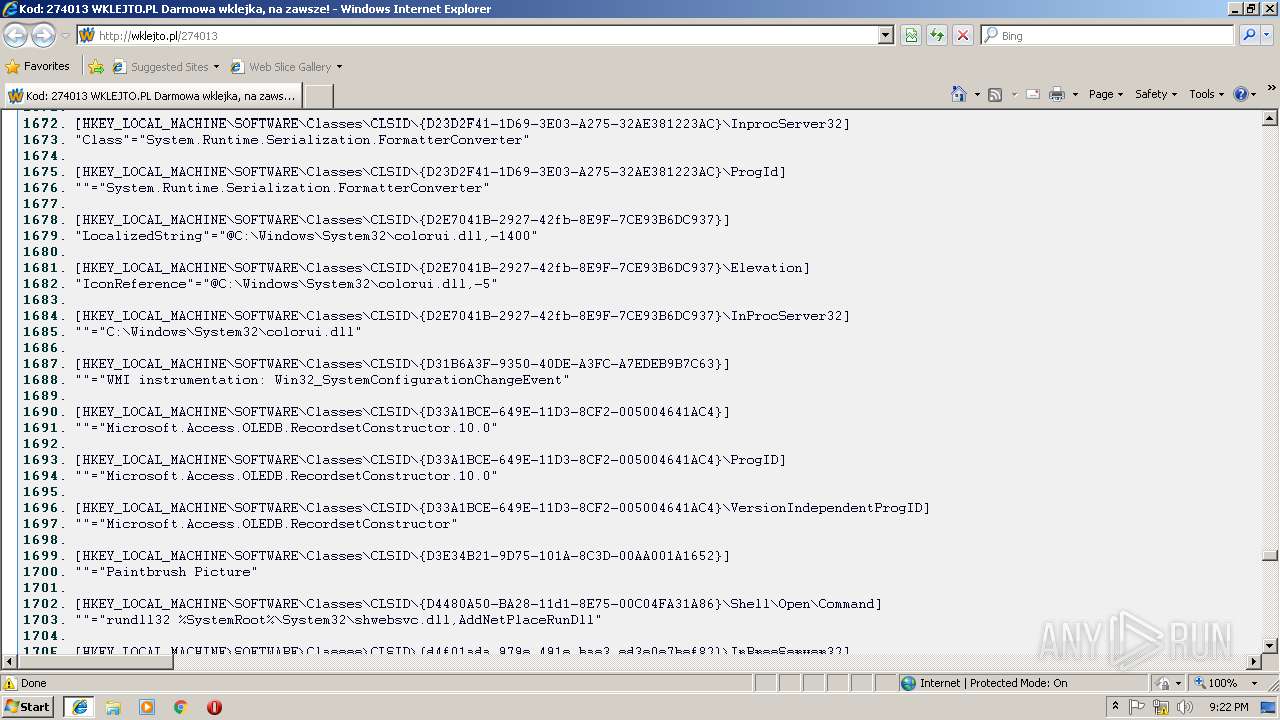Open the Tools menu
This screenshot has height=720, width=1280.
[1206, 94]
